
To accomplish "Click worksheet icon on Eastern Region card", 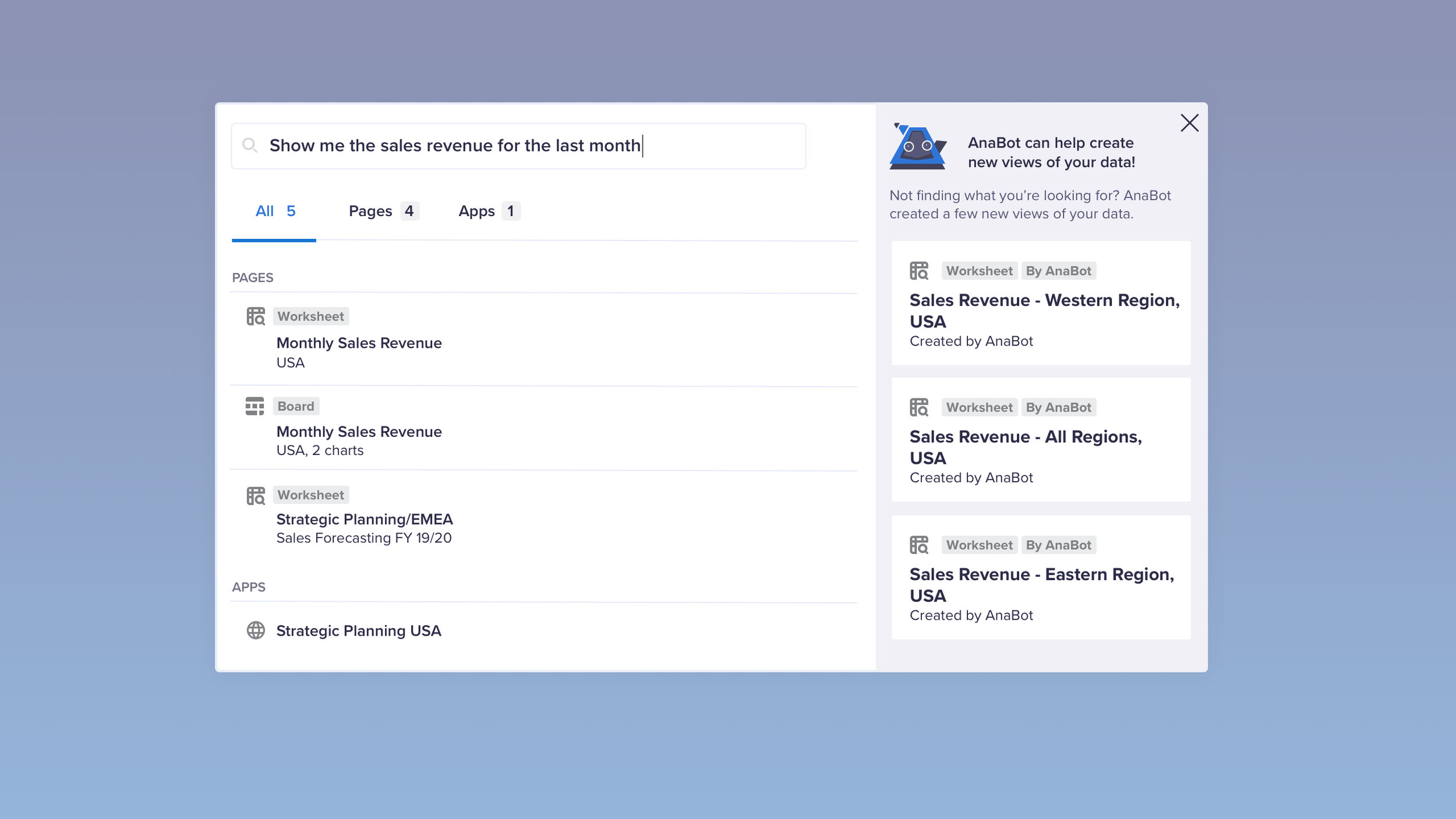I will [x=919, y=545].
